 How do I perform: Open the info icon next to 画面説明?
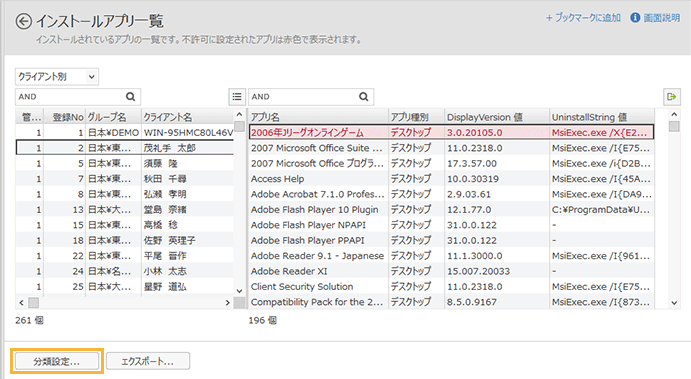tap(635, 18)
